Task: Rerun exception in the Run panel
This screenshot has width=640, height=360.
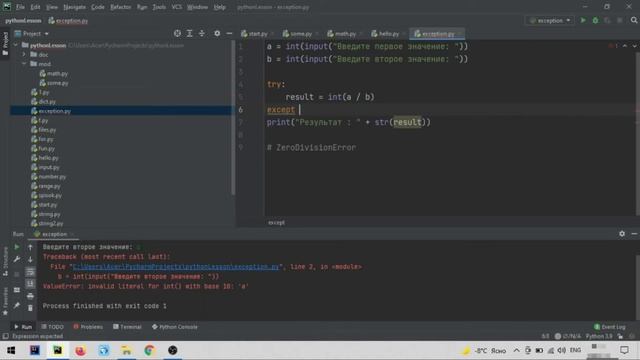Action: (x=17, y=247)
